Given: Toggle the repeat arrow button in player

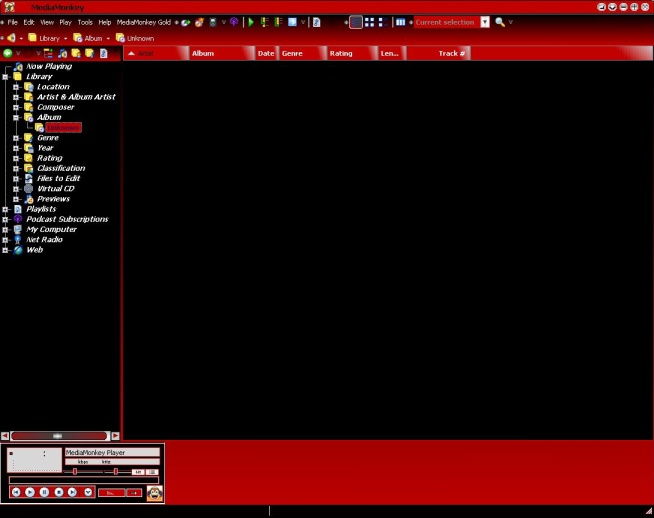Looking at the screenshot, I should pyautogui.click(x=134, y=493).
